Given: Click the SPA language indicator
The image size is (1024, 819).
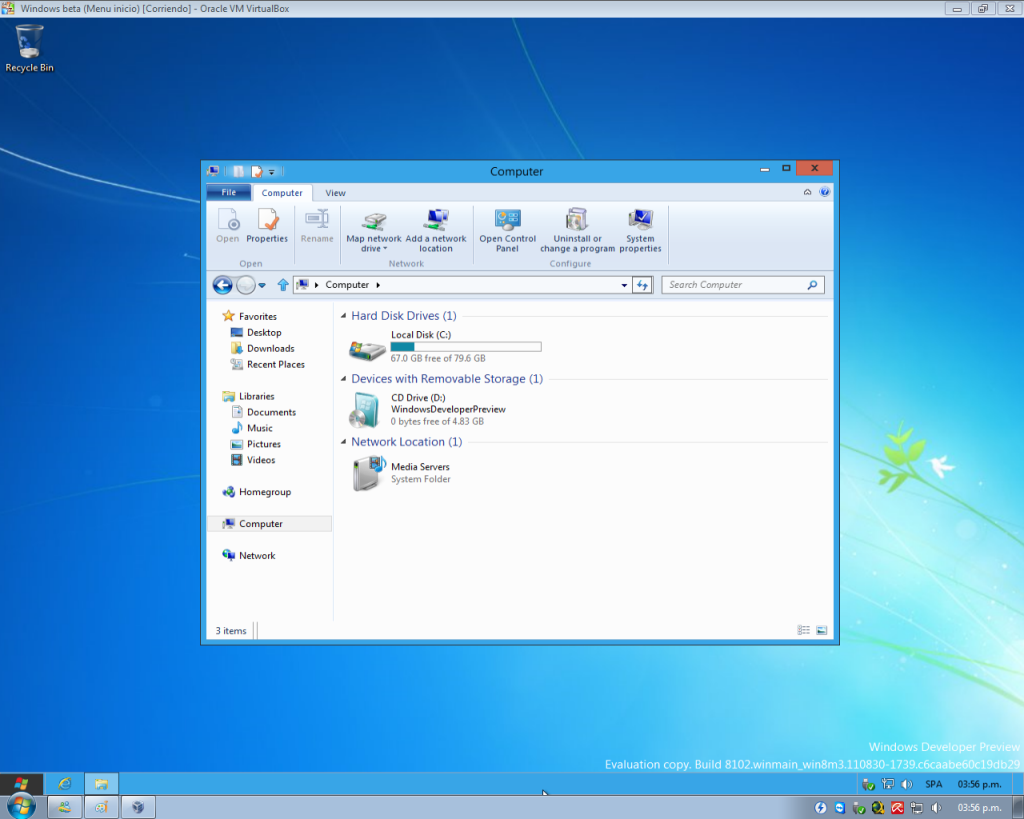Looking at the screenshot, I should pos(934,784).
